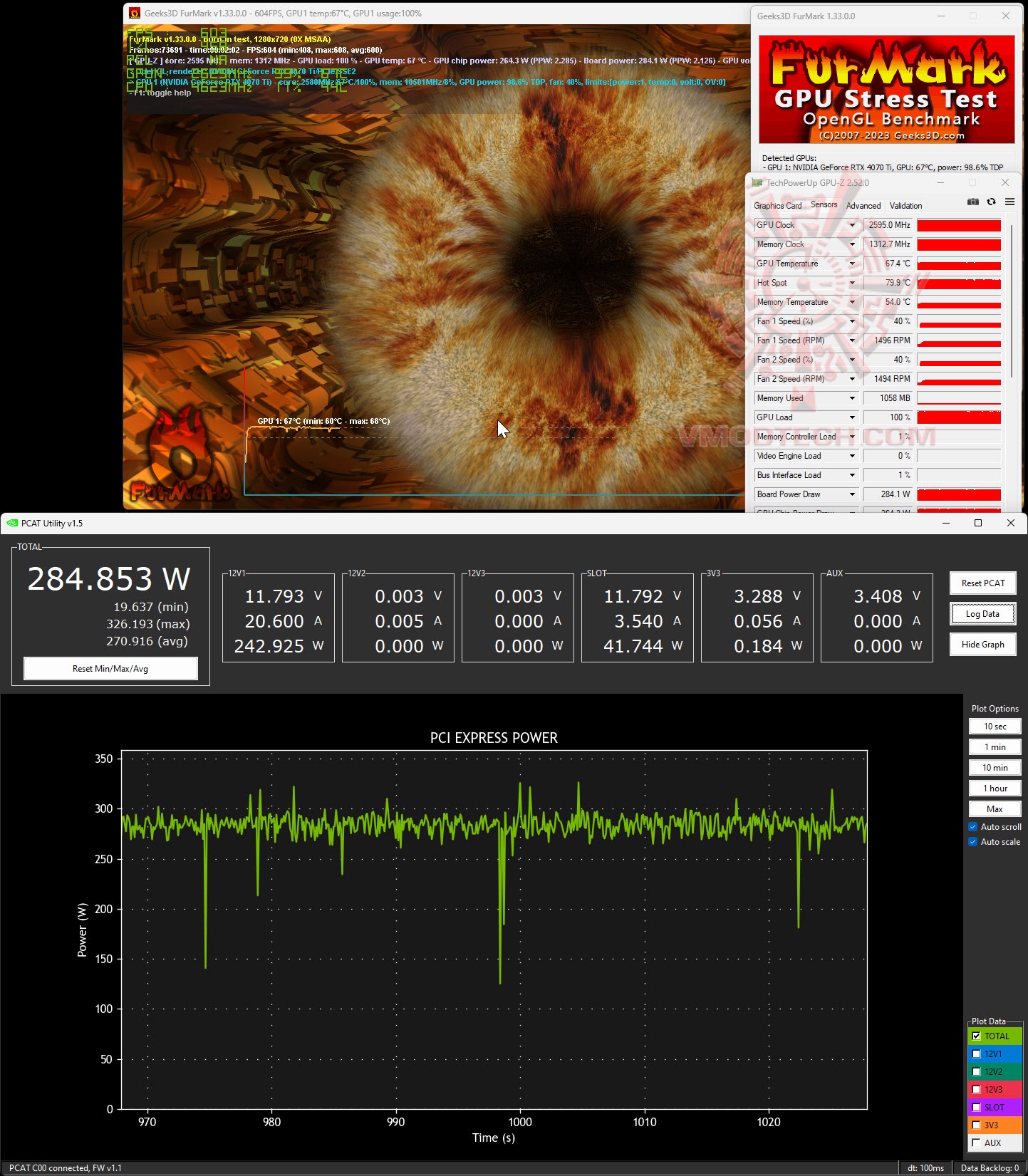The height and width of the screenshot is (1176, 1028).
Task: Click the GPU-Z refresh icon
Action: point(991,202)
